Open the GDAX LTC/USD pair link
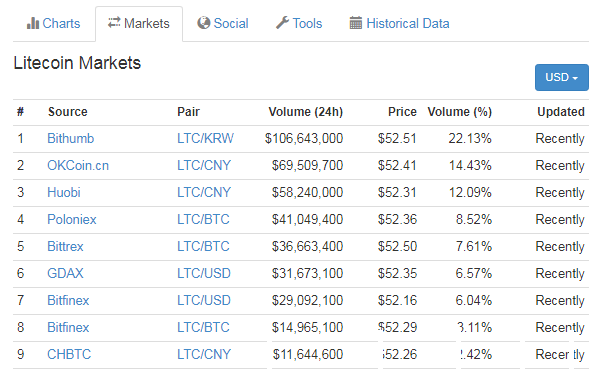 coord(204,273)
